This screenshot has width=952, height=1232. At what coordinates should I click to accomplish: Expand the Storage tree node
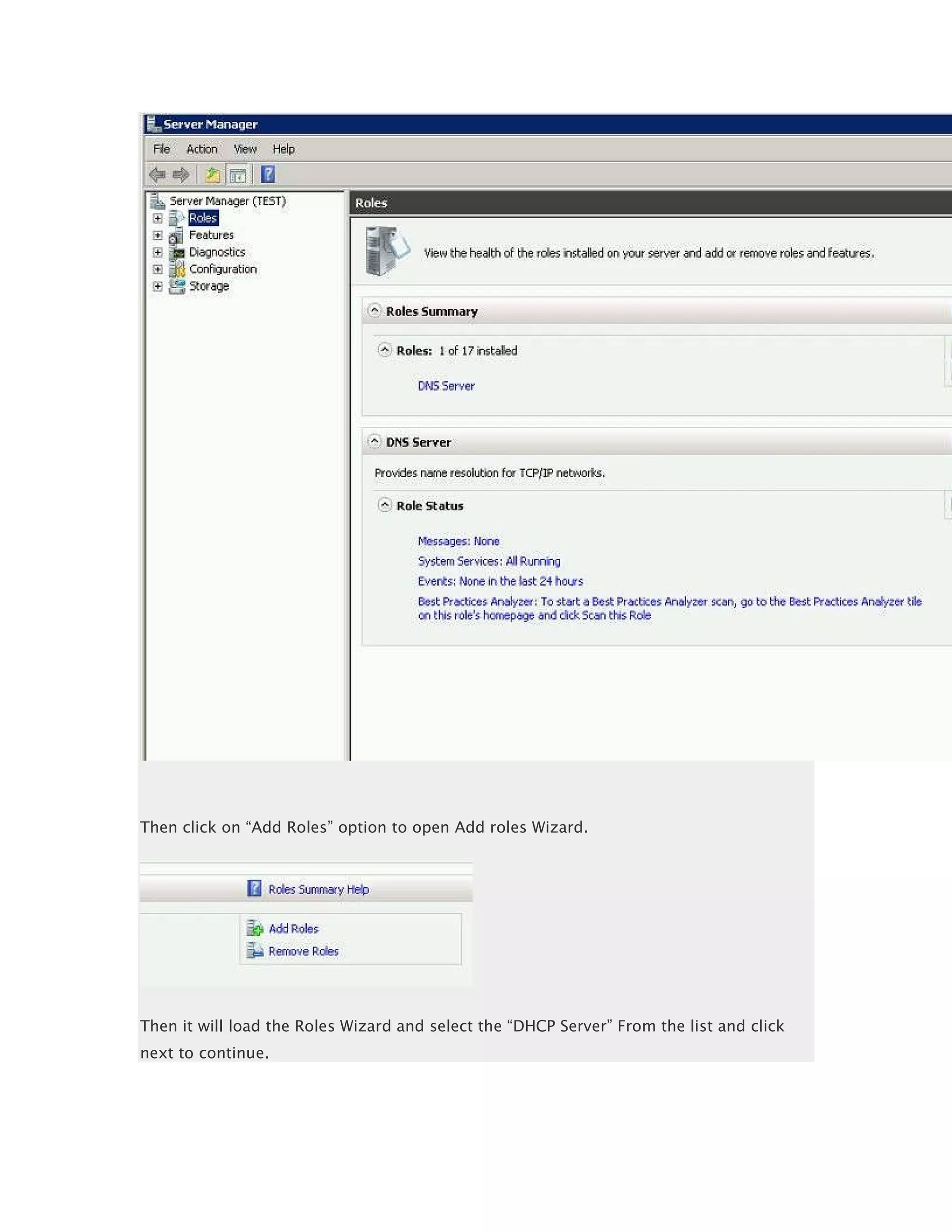(x=158, y=286)
